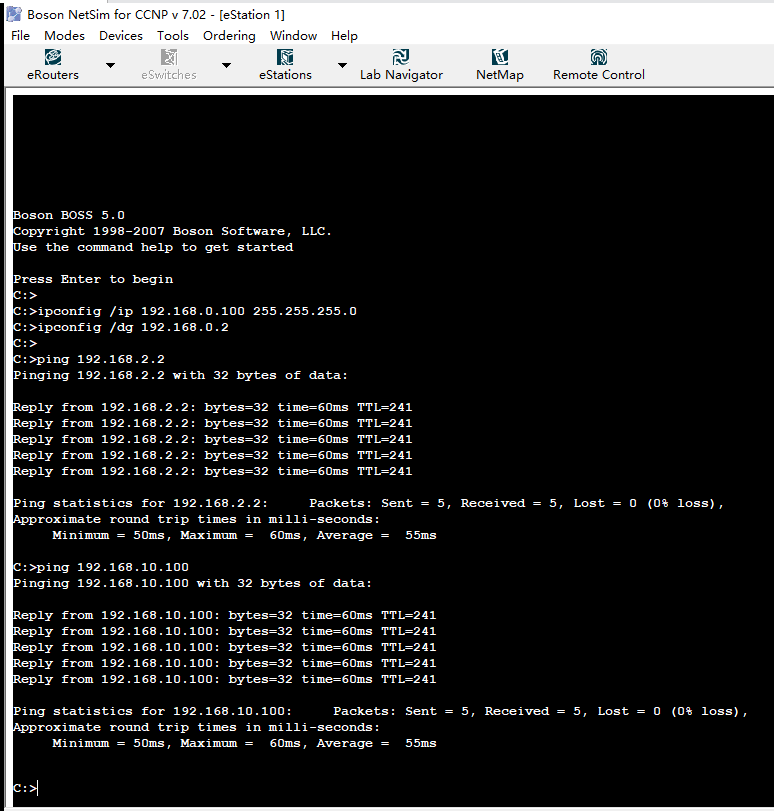Viewport: 774px width, 811px height.
Task: Click 'Pinging 192.168.2.2 with 32 bytes' line
Action: (x=181, y=376)
